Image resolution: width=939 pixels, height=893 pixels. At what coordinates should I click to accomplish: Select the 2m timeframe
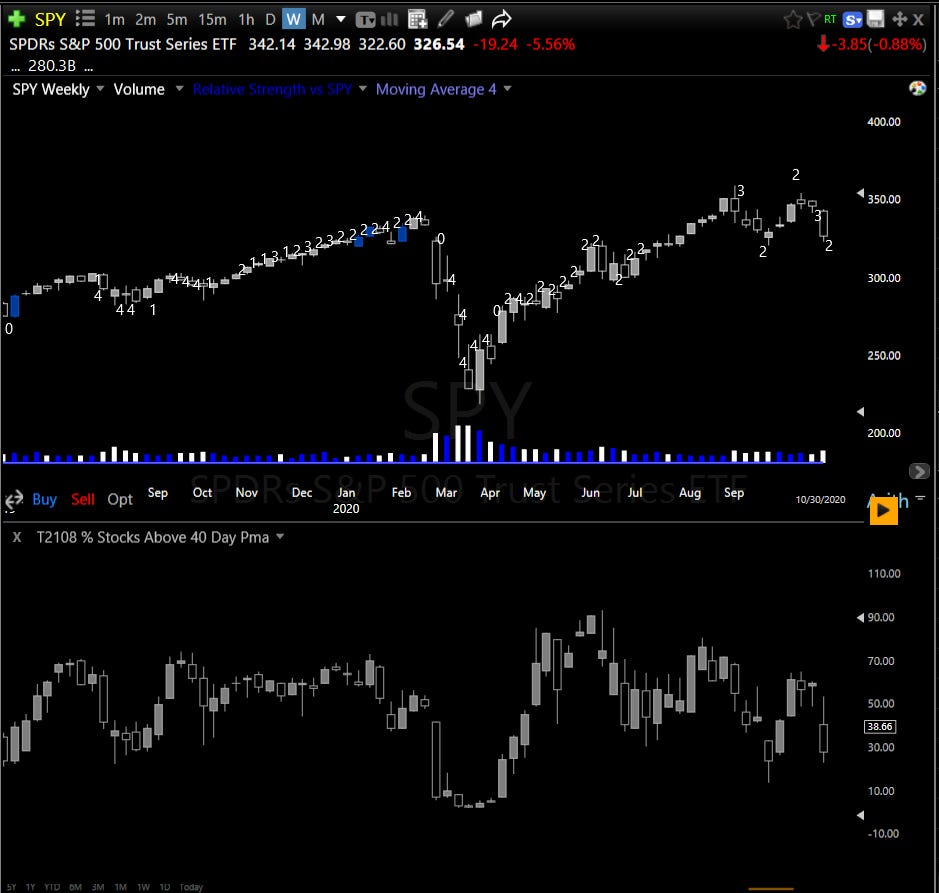(146, 20)
